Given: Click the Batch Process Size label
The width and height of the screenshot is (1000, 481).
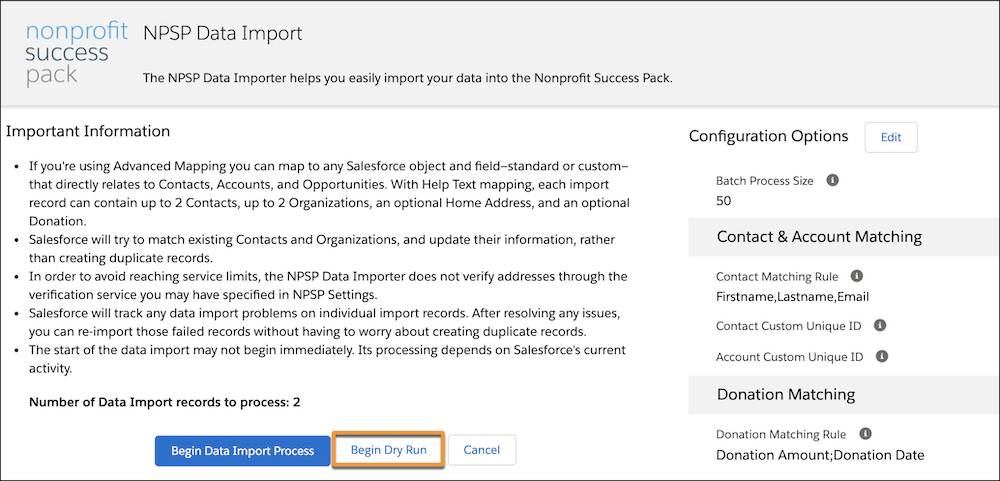Looking at the screenshot, I should coord(765,181).
